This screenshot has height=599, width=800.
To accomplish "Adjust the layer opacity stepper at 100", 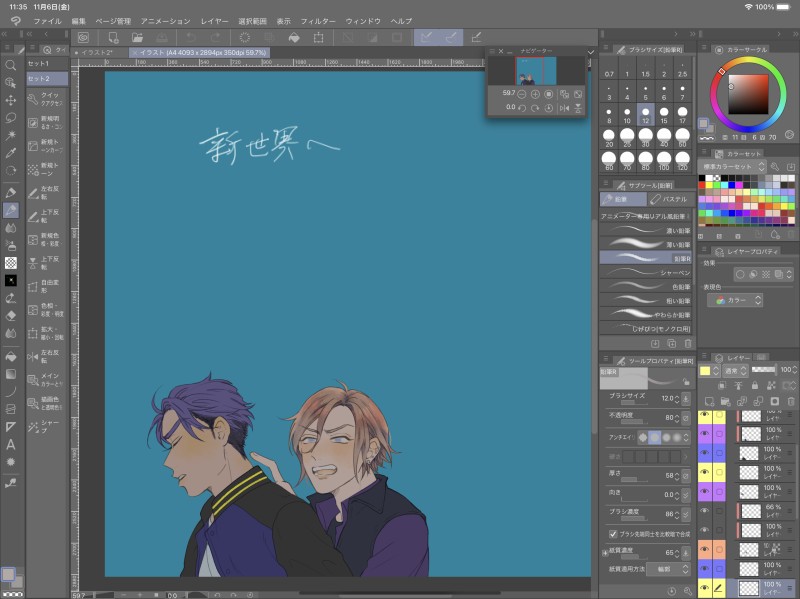I will click(x=793, y=369).
